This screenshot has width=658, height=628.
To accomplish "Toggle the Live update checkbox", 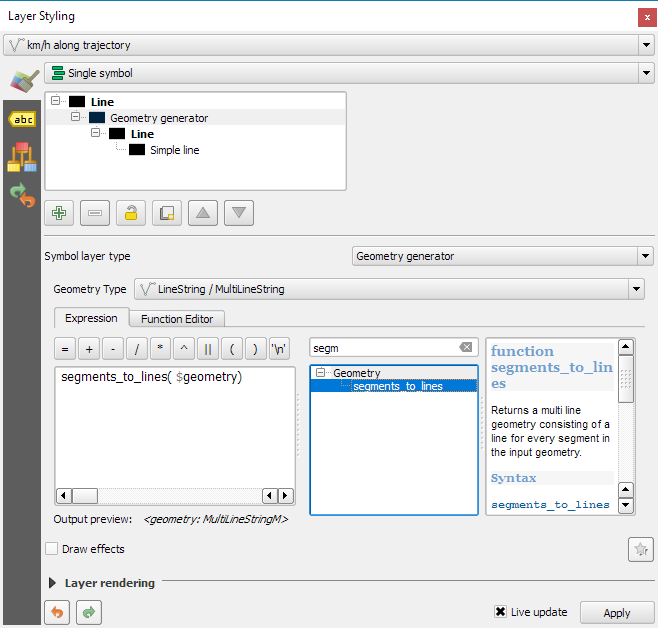I will (x=501, y=612).
